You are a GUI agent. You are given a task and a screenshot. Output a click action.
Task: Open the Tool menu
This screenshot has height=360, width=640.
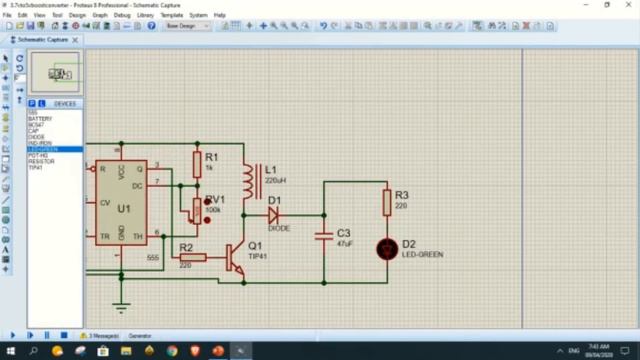tap(57, 15)
